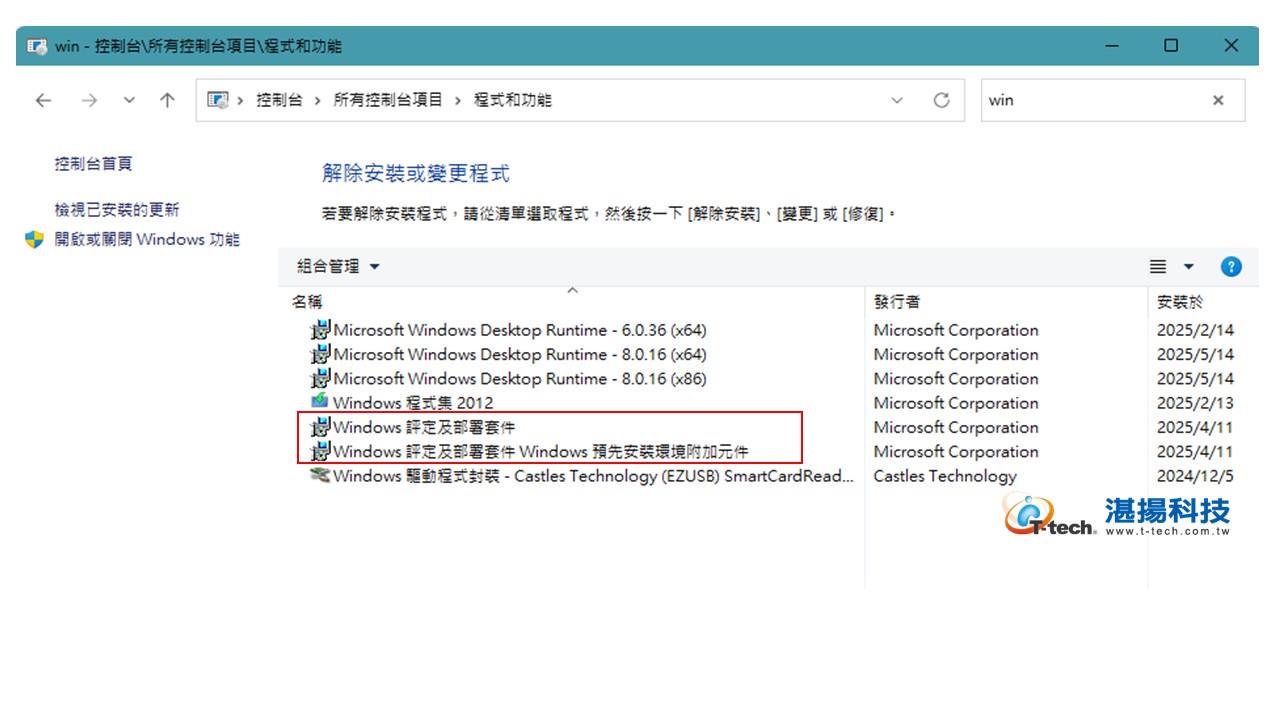Screen dimensions: 1280x720
Task: Click the Castles Technology publisher cell
Action: [945, 476]
